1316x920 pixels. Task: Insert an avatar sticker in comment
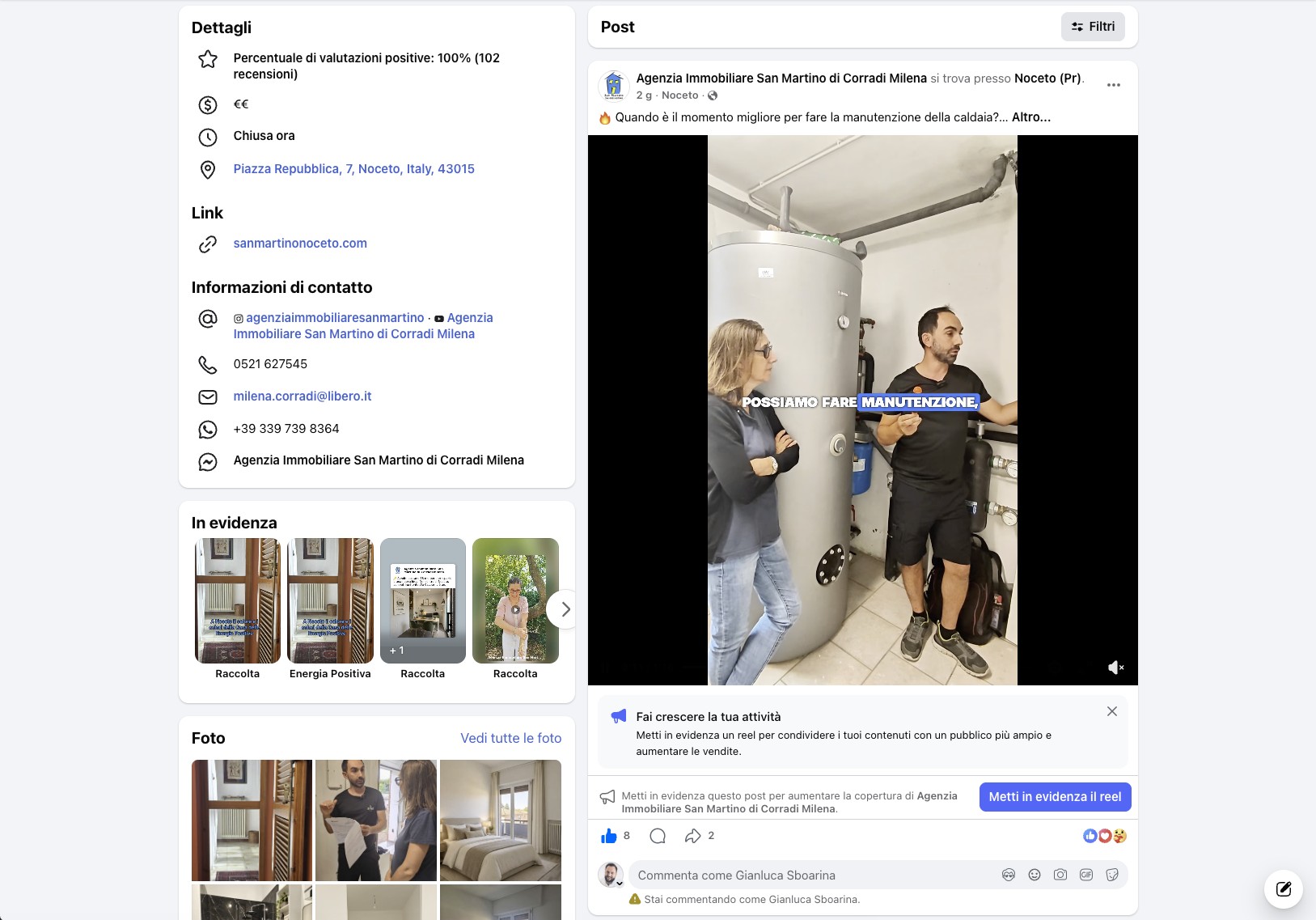tap(1009, 875)
